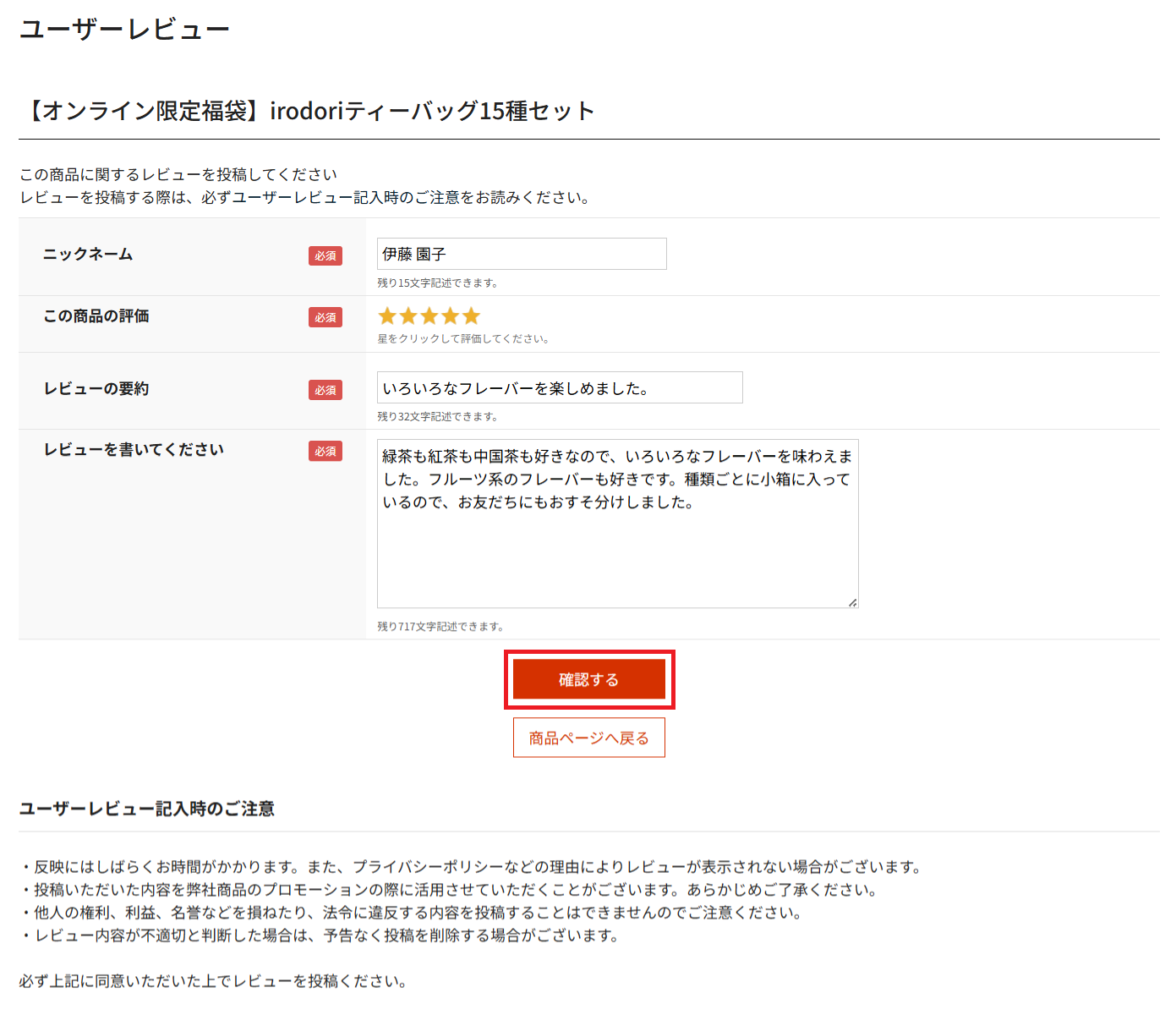This screenshot has width=1176, height=1015.
Task: Click the first rating star
Action: pyautogui.click(x=387, y=316)
